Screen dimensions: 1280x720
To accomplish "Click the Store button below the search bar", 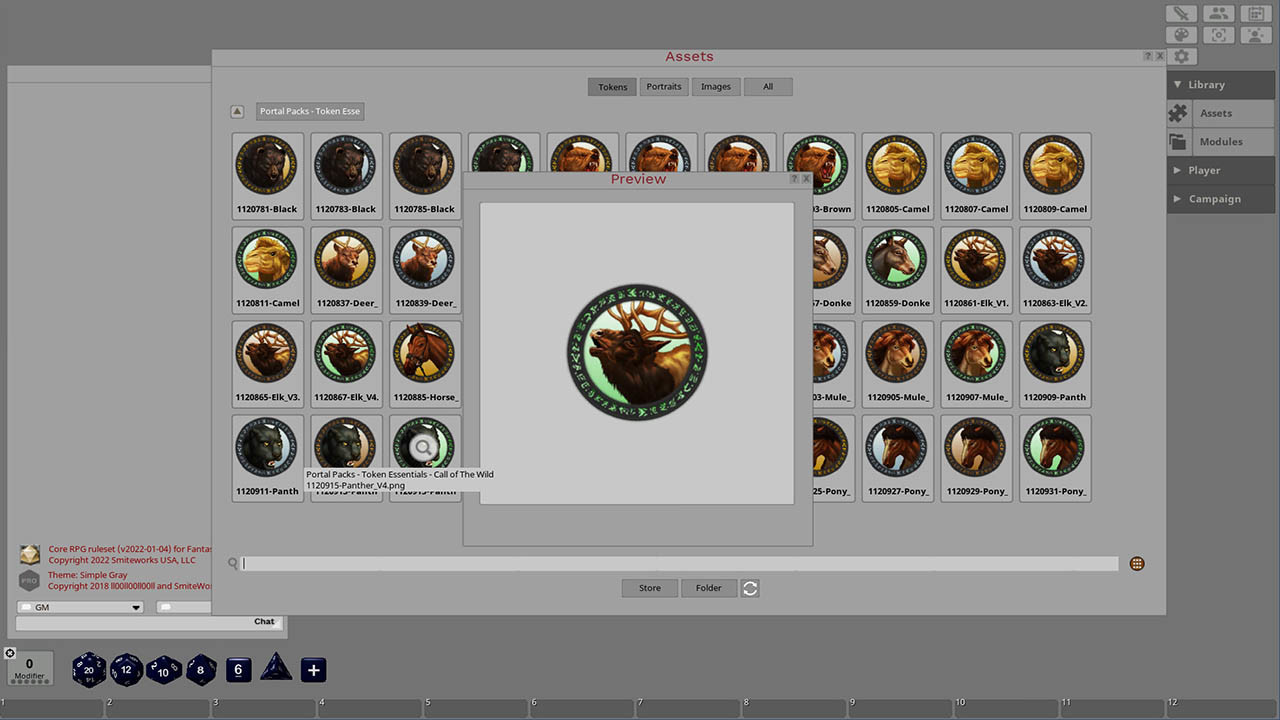I will click(649, 588).
